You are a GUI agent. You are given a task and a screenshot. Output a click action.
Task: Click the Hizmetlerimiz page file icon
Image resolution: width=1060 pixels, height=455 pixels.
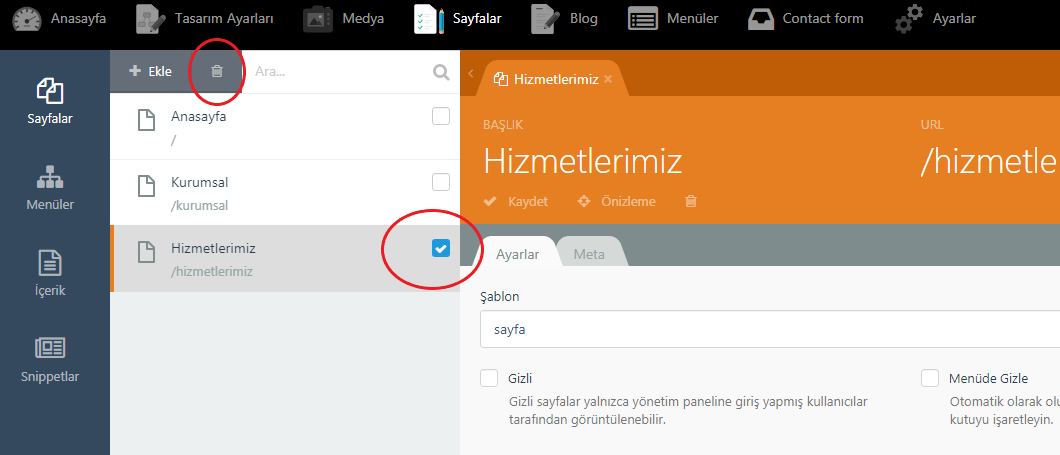coord(147,253)
